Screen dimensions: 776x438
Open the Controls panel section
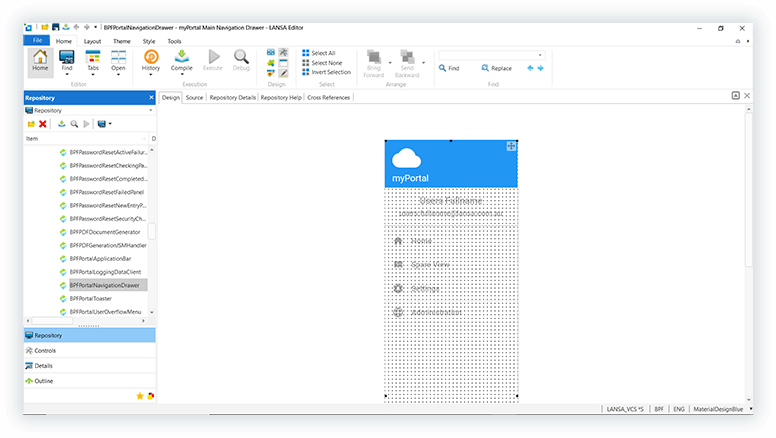(90, 350)
